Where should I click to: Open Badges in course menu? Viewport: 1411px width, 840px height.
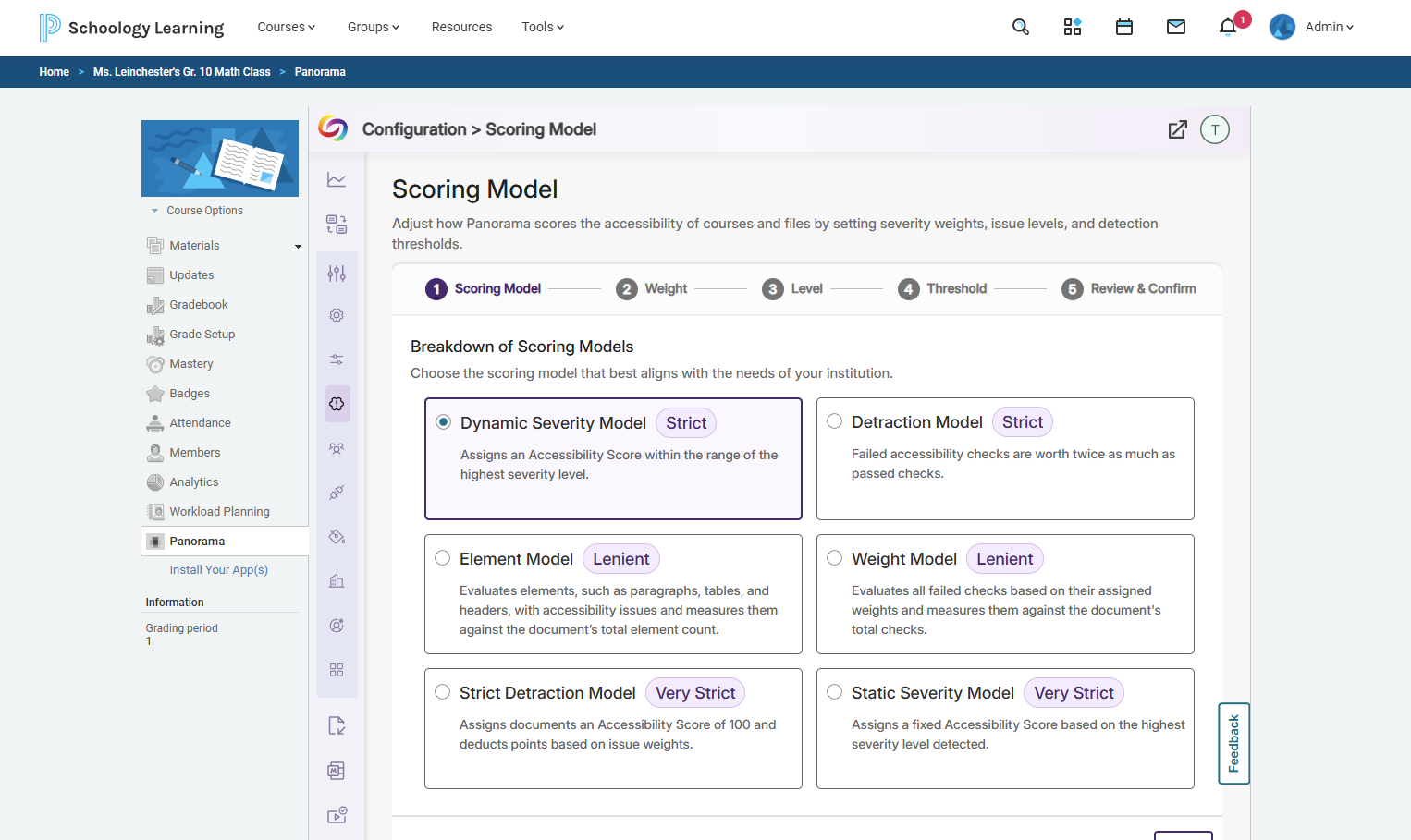click(189, 394)
